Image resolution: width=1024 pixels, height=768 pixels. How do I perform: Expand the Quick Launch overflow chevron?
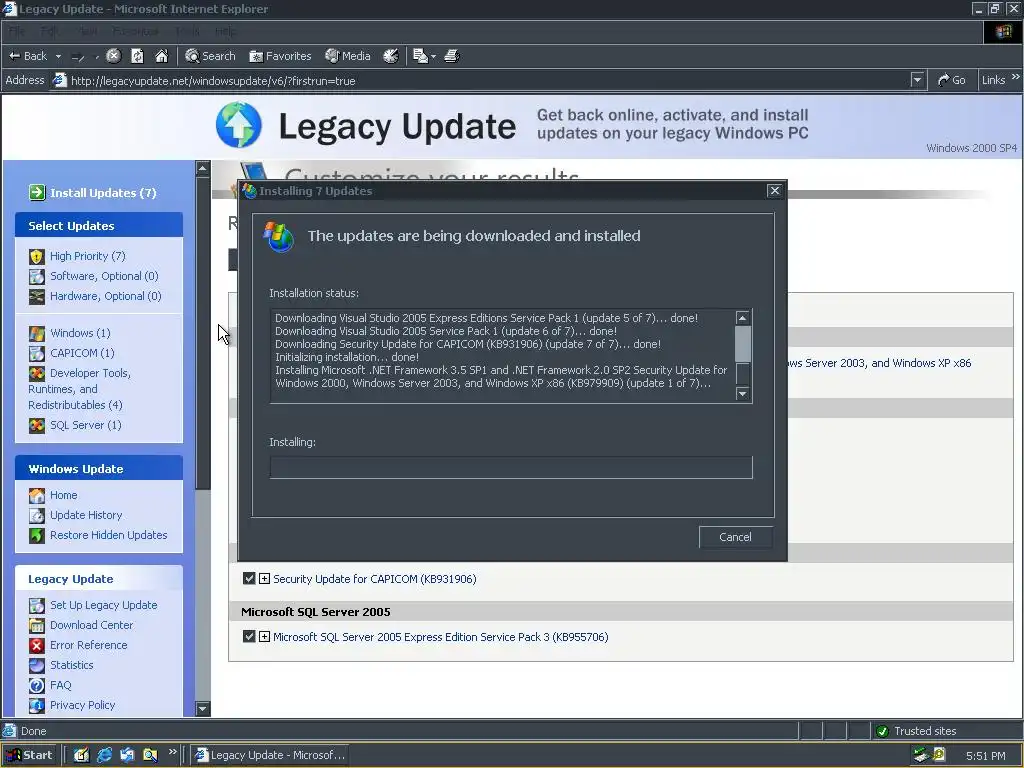pyautogui.click(x=172, y=752)
